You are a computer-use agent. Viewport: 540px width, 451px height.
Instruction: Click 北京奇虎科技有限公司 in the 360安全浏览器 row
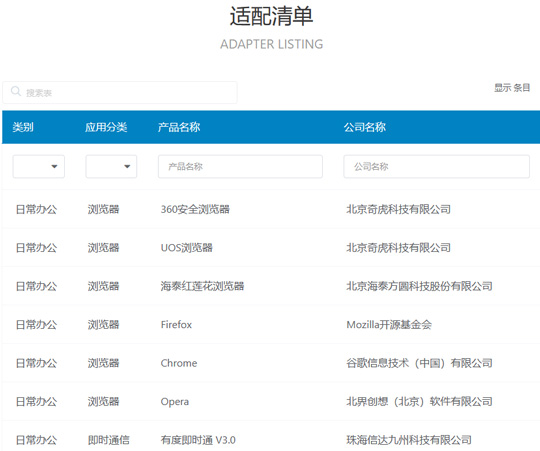[398, 209]
